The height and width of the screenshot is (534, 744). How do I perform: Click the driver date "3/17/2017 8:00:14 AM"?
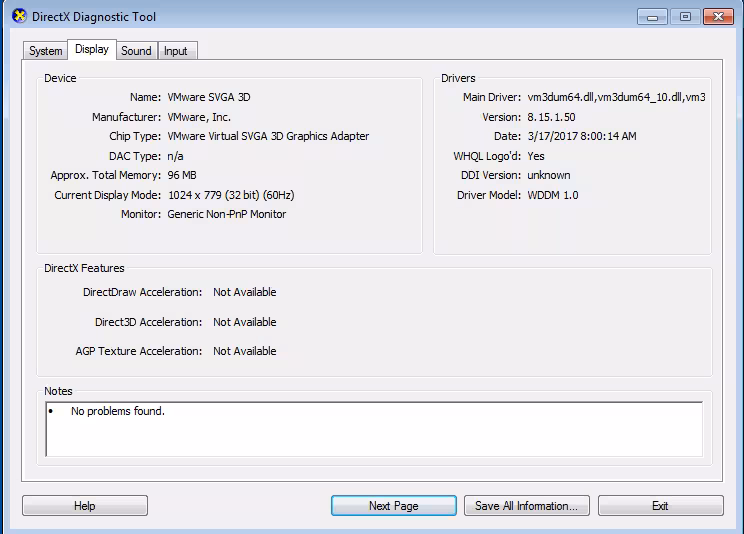coord(582,136)
